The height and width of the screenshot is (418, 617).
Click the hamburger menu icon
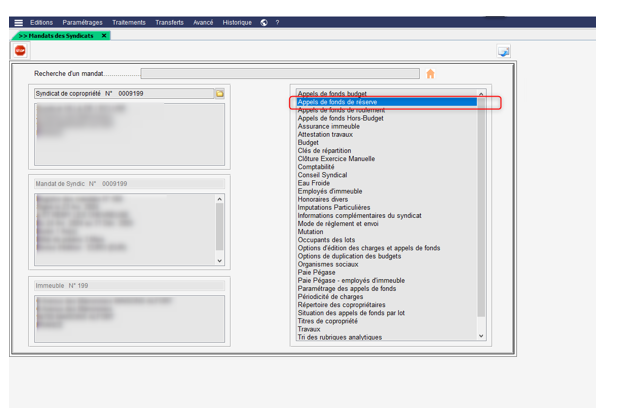(x=18, y=22)
